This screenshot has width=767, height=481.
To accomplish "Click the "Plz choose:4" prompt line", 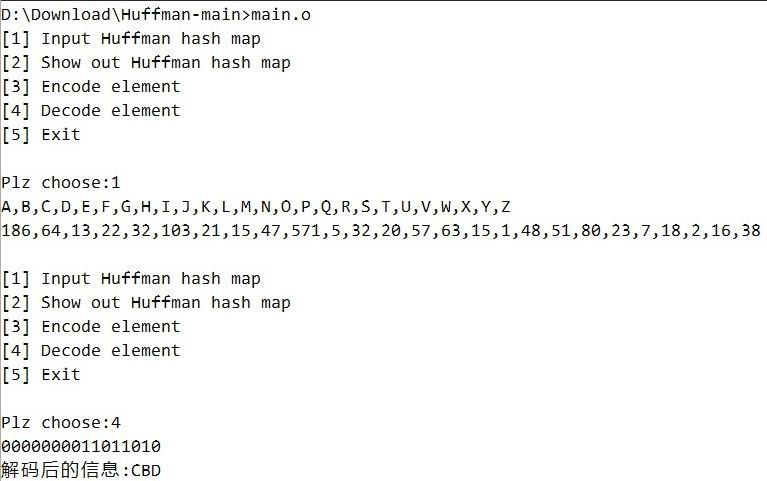I will pyautogui.click(x=61, y=423).
